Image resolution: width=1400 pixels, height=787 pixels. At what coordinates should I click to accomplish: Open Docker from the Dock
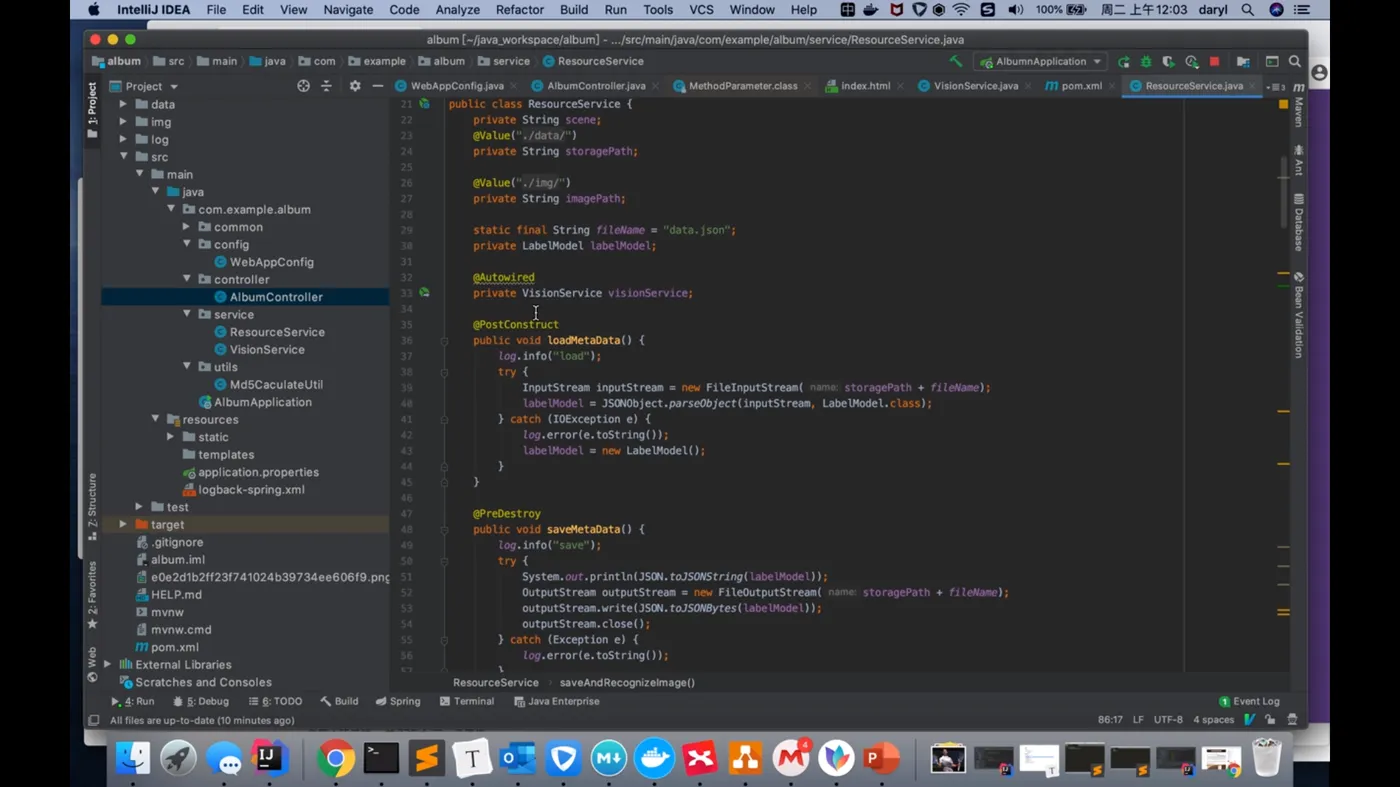[655, 759]
